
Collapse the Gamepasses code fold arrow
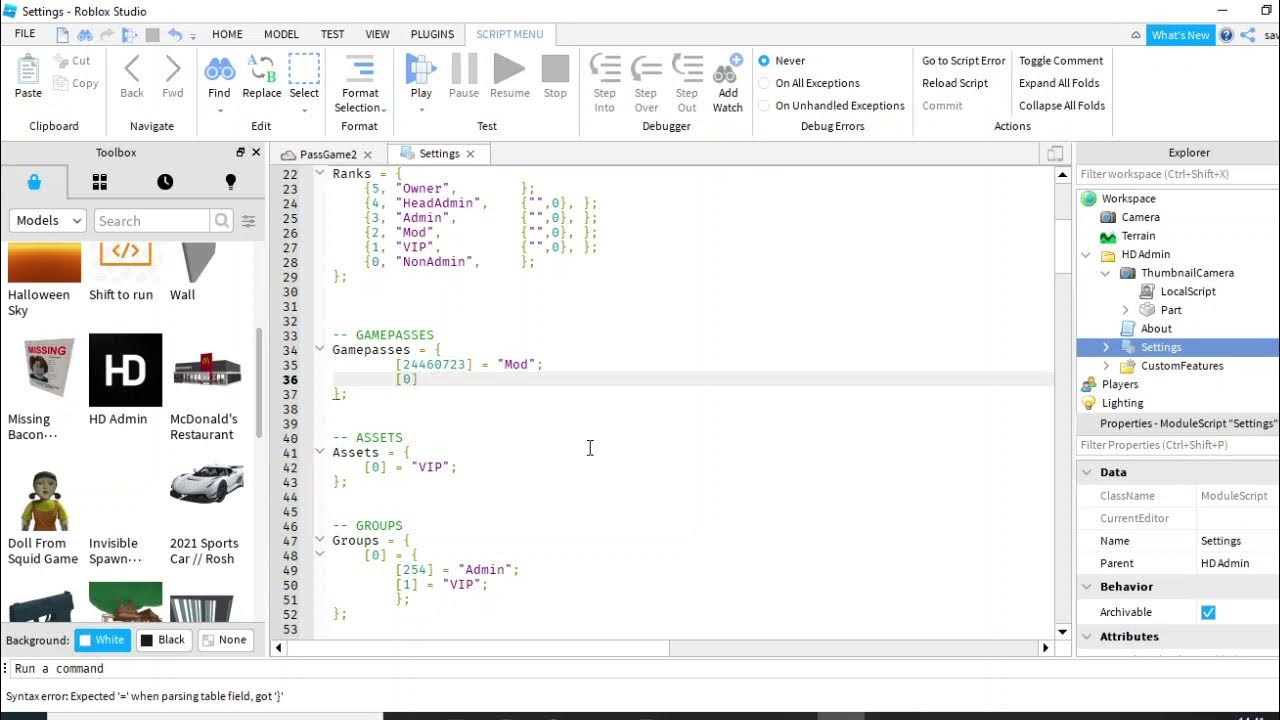pos(320,350)
